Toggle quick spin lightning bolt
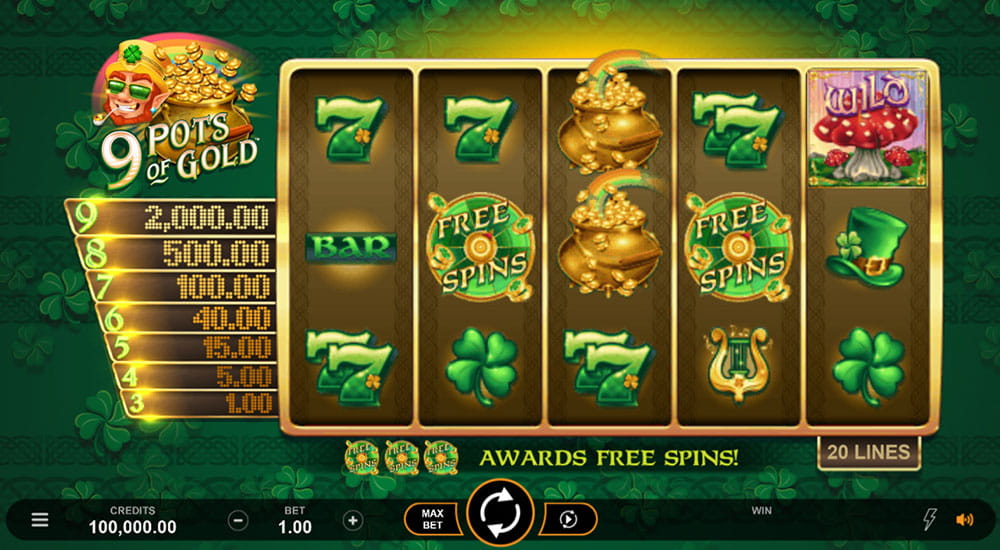The image size is (1000, 550). coord(930,520)
